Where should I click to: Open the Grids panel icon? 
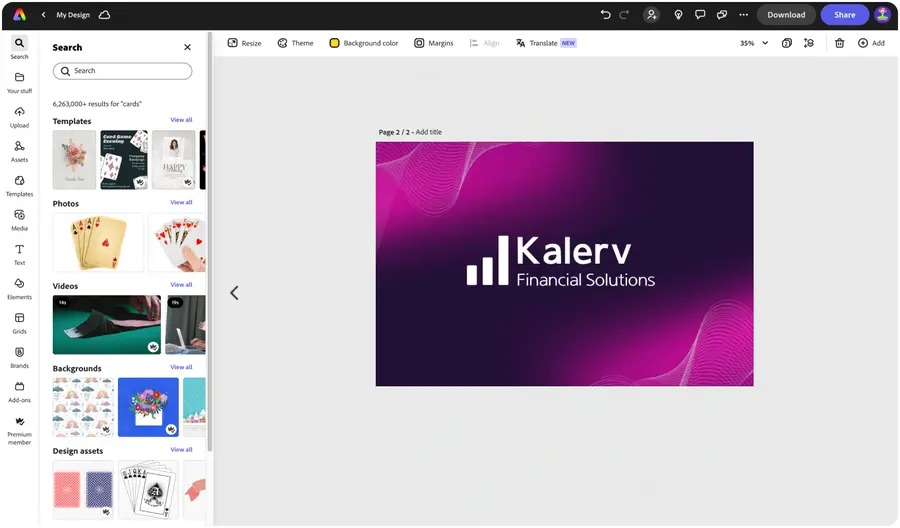[x=20, y=318]
